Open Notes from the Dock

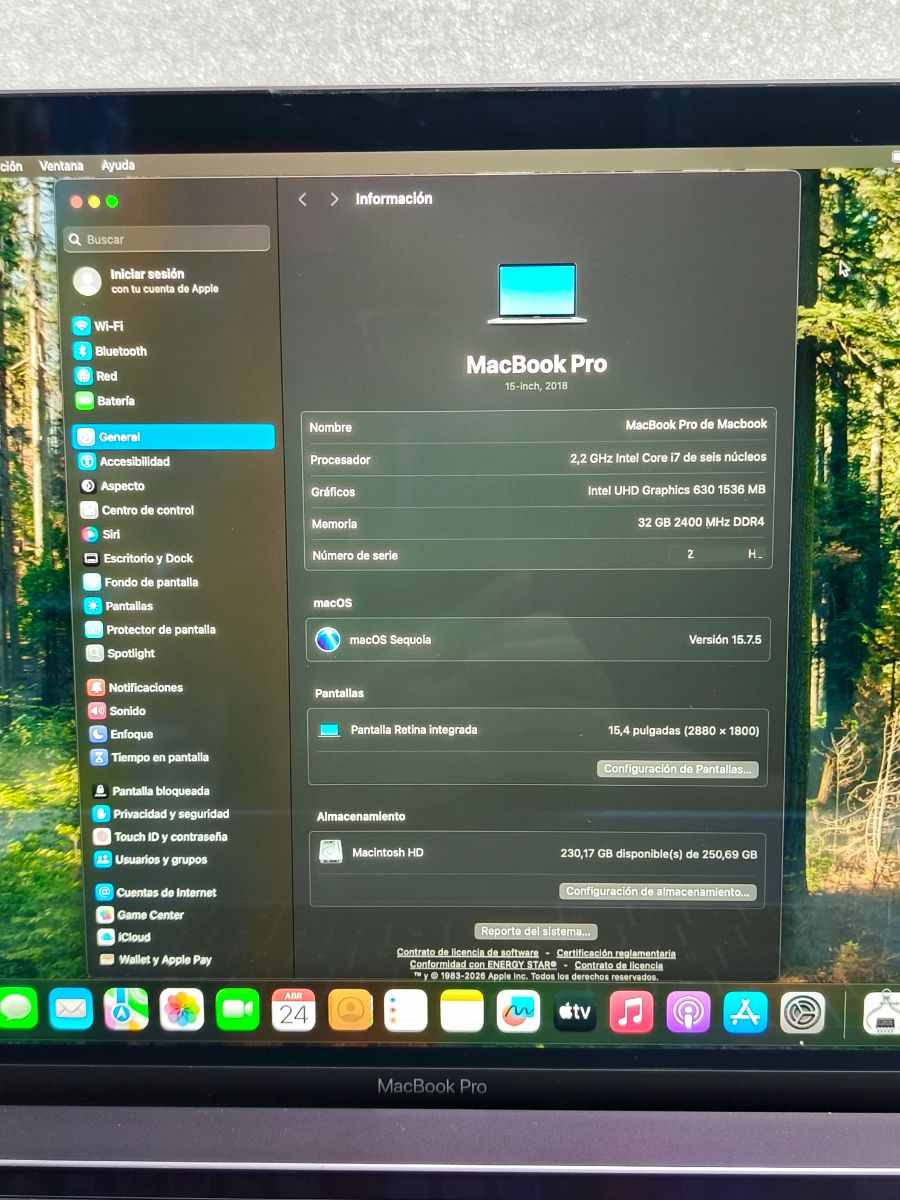tap(462, 1011)
